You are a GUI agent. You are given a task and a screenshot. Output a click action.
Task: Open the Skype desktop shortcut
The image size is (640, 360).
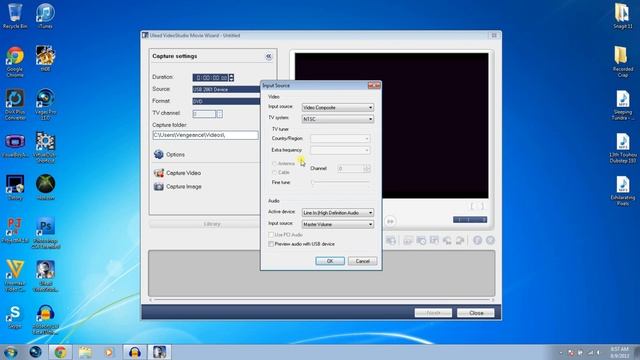click(x=15, y=317)
